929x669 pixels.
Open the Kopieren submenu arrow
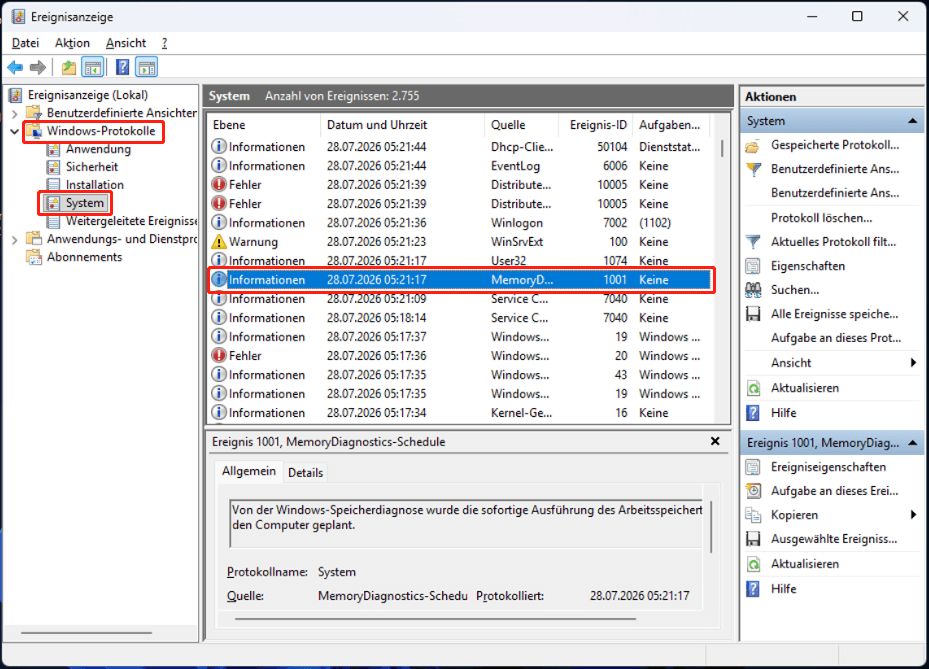[913, 515]
